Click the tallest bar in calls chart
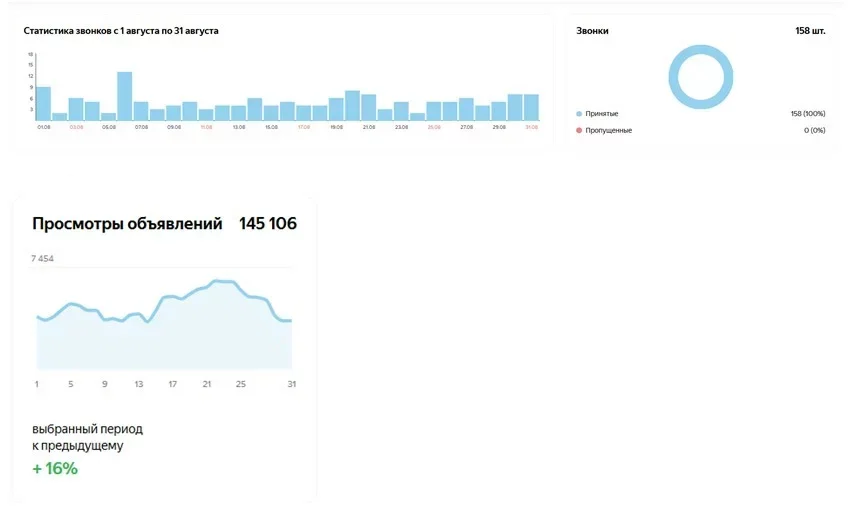 coord(125,96)
